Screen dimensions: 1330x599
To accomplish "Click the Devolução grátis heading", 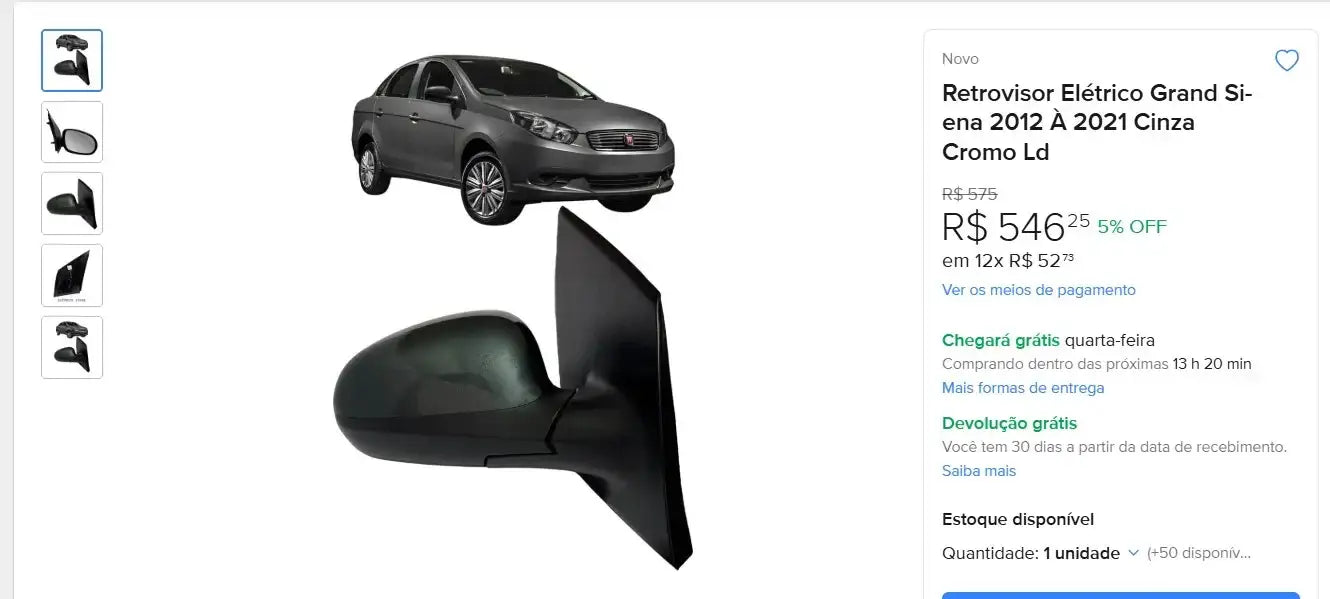I will pyautogui.click(x=1009, y=424).
